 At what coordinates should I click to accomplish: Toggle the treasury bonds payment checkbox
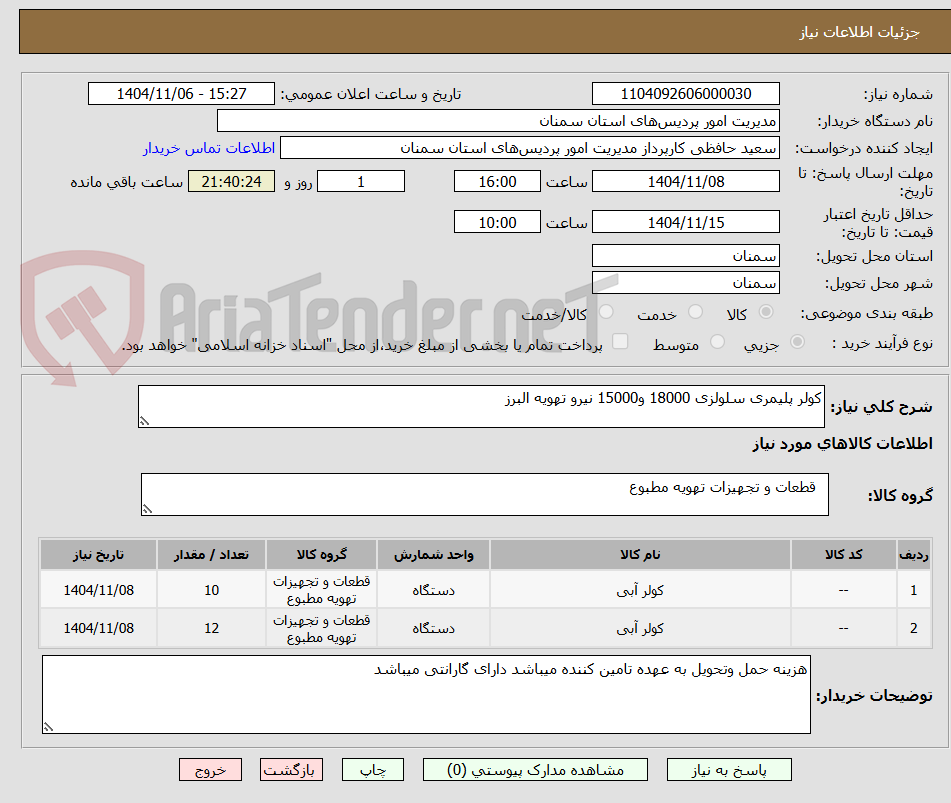click(x=620, y=341)
